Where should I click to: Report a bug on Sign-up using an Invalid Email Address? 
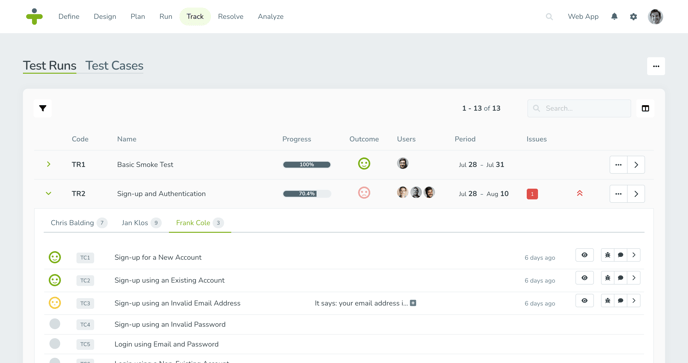click(607, 301)
